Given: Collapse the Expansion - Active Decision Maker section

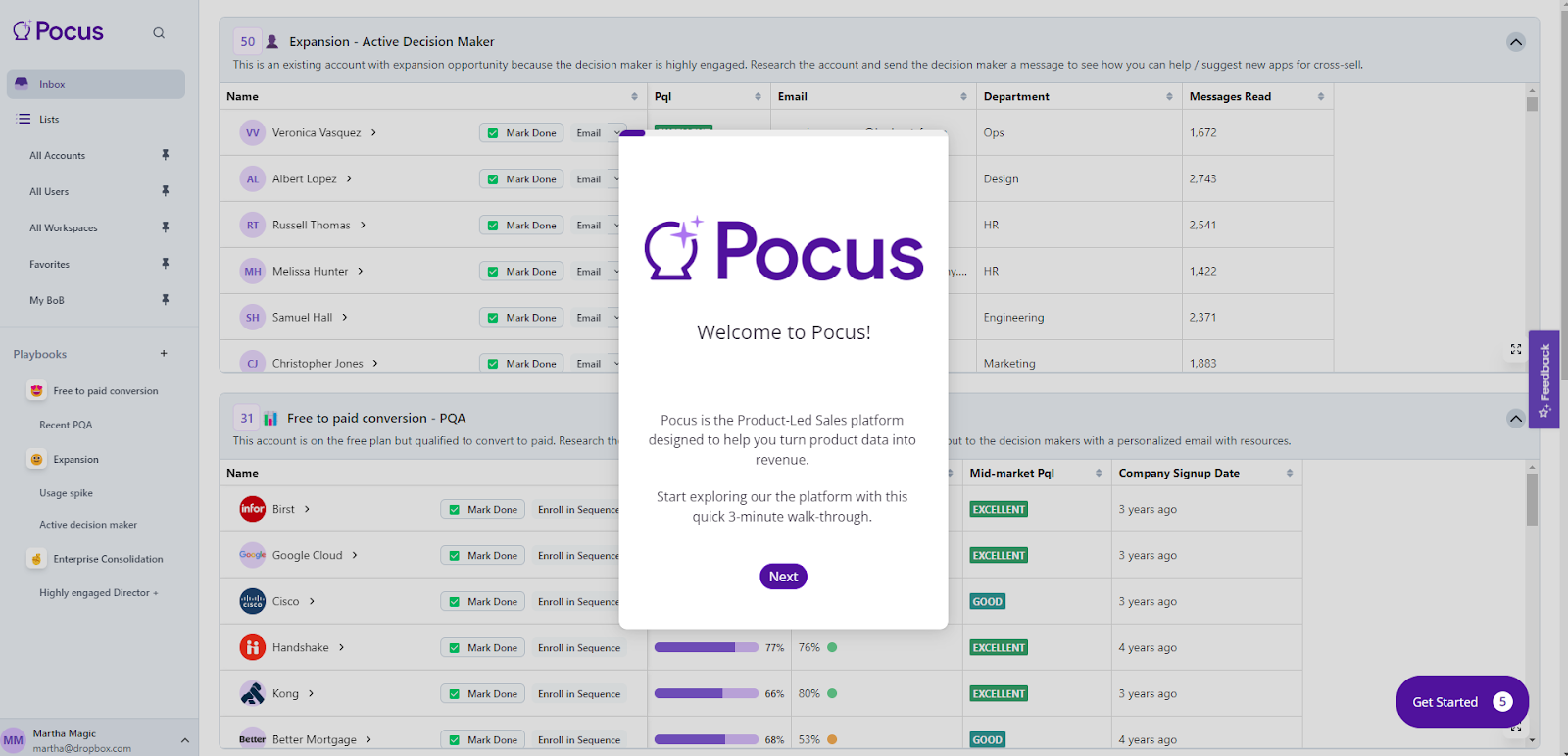Looking at the screenshot, I should pos(1516,42).
